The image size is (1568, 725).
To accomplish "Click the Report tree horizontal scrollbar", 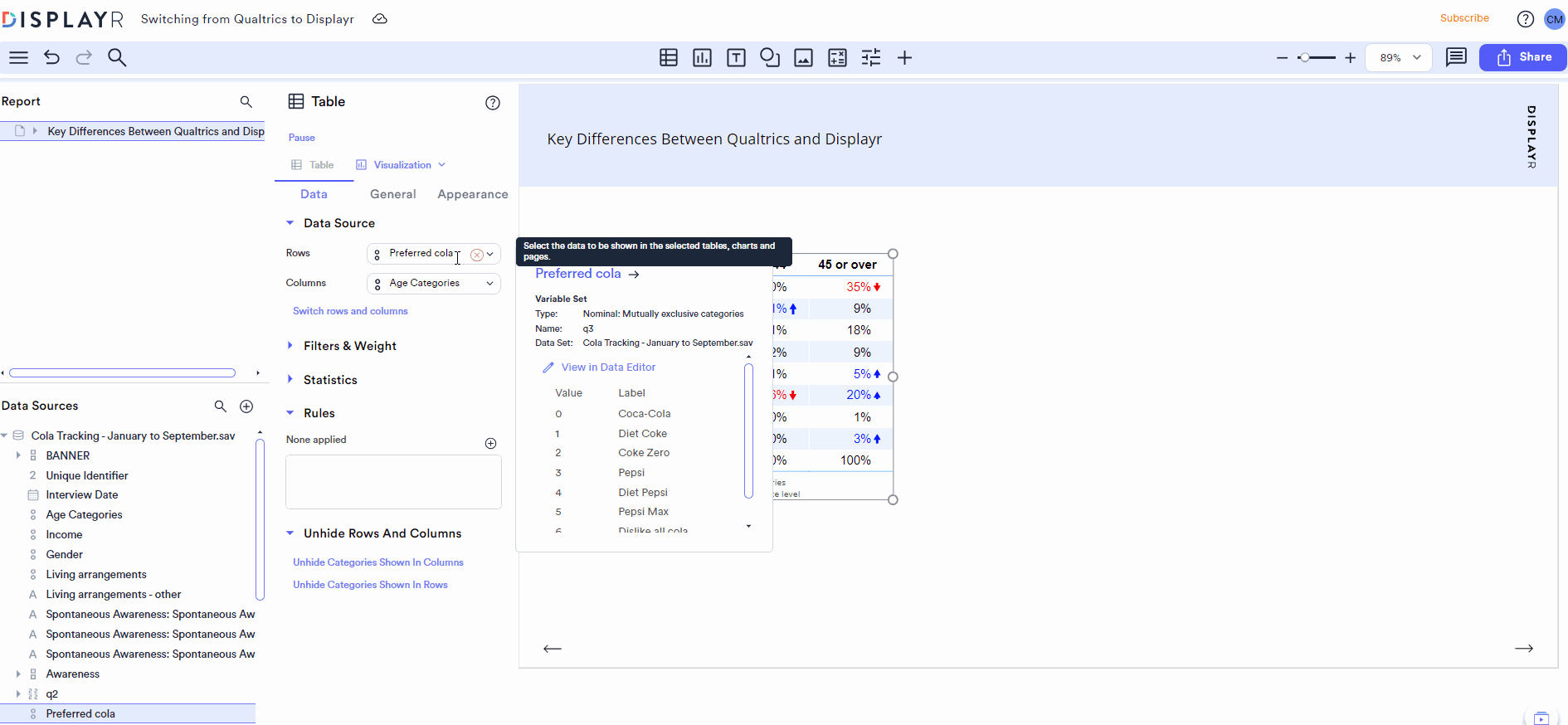I will pyautogui.click(x=123, y=373).
